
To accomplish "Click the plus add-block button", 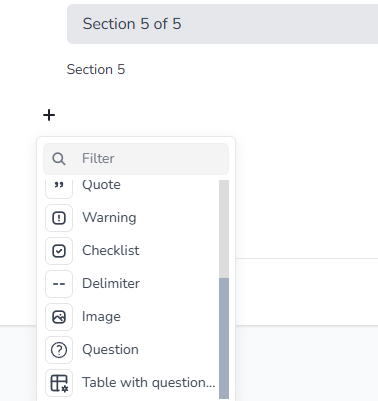I will coord(49,115).
